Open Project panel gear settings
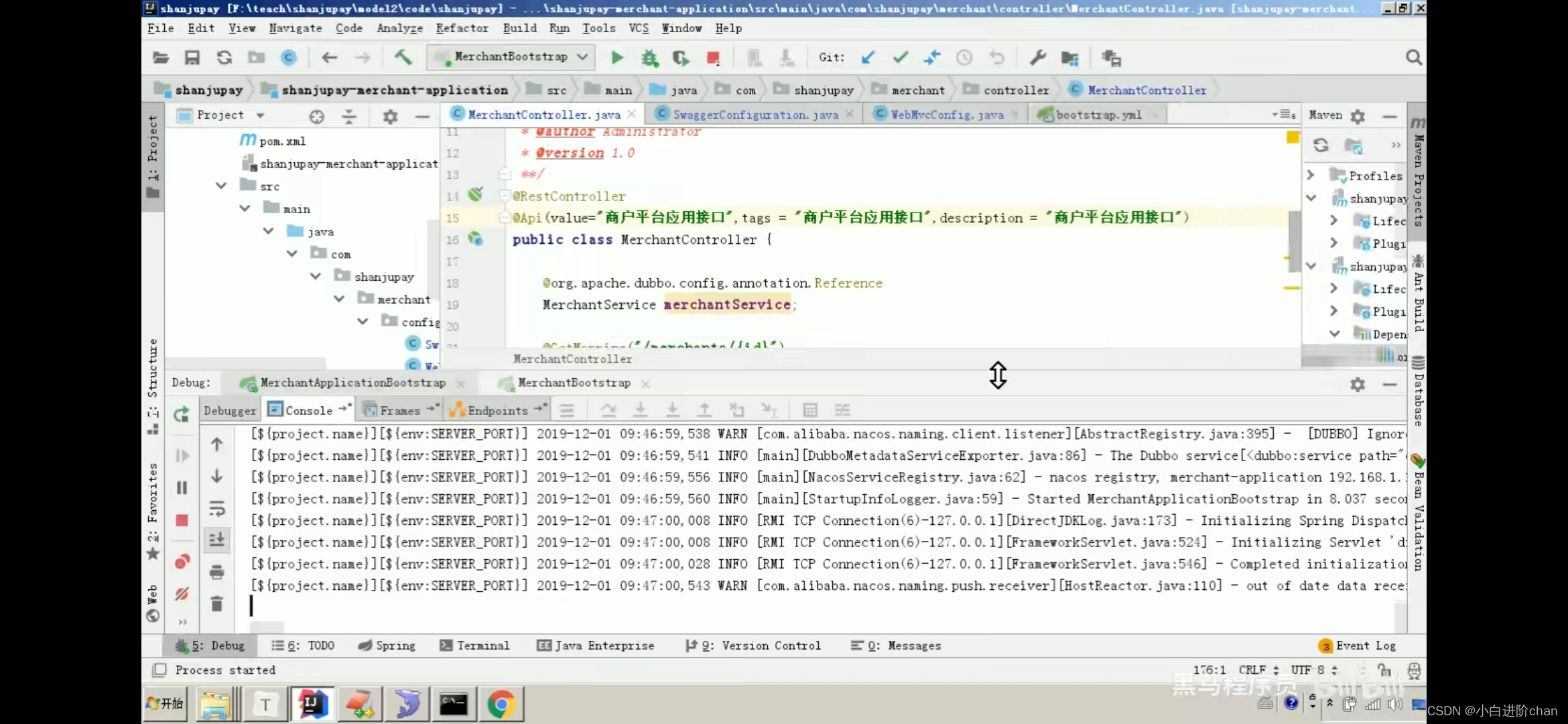The height and width of the screenshot is (724, 1568). (390, 117)
